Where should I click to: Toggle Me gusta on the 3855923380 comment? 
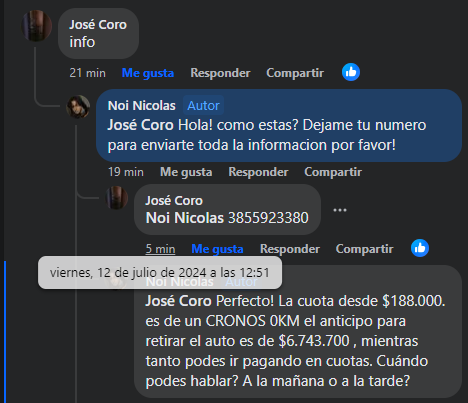217,249
